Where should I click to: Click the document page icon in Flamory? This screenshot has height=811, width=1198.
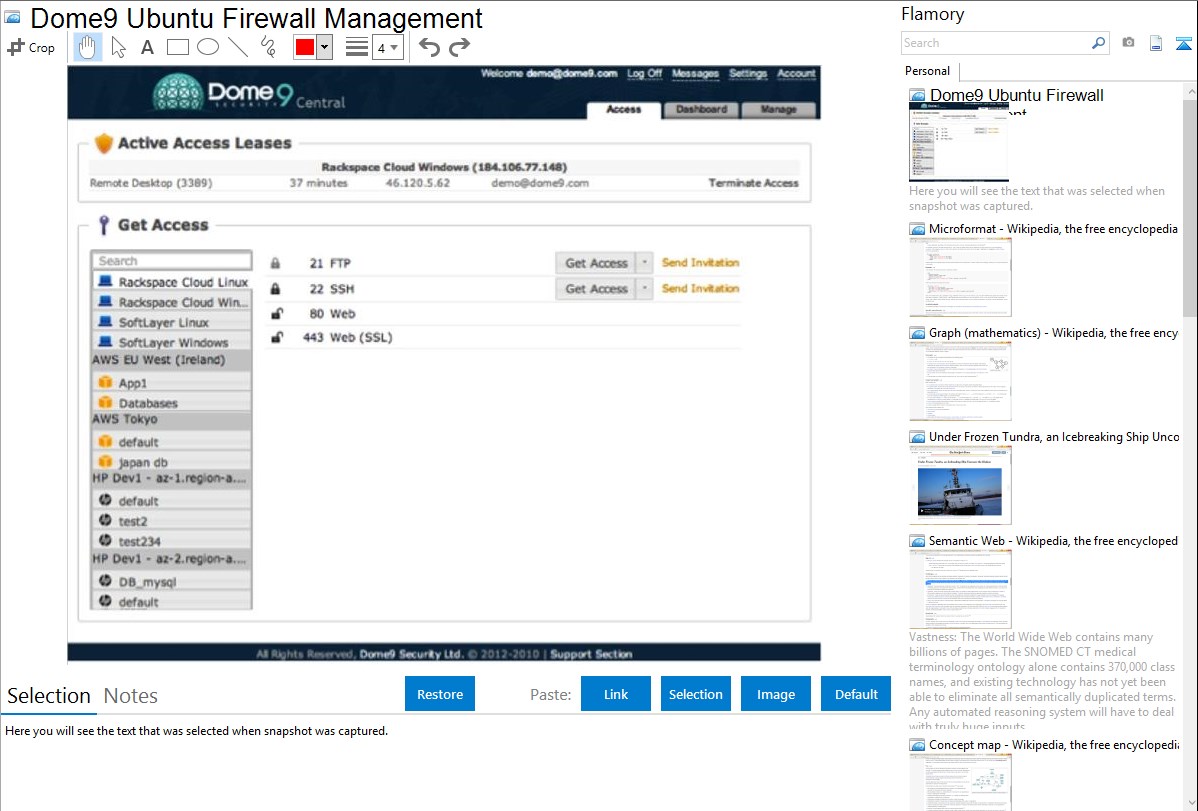click(x=1156, y=43)
